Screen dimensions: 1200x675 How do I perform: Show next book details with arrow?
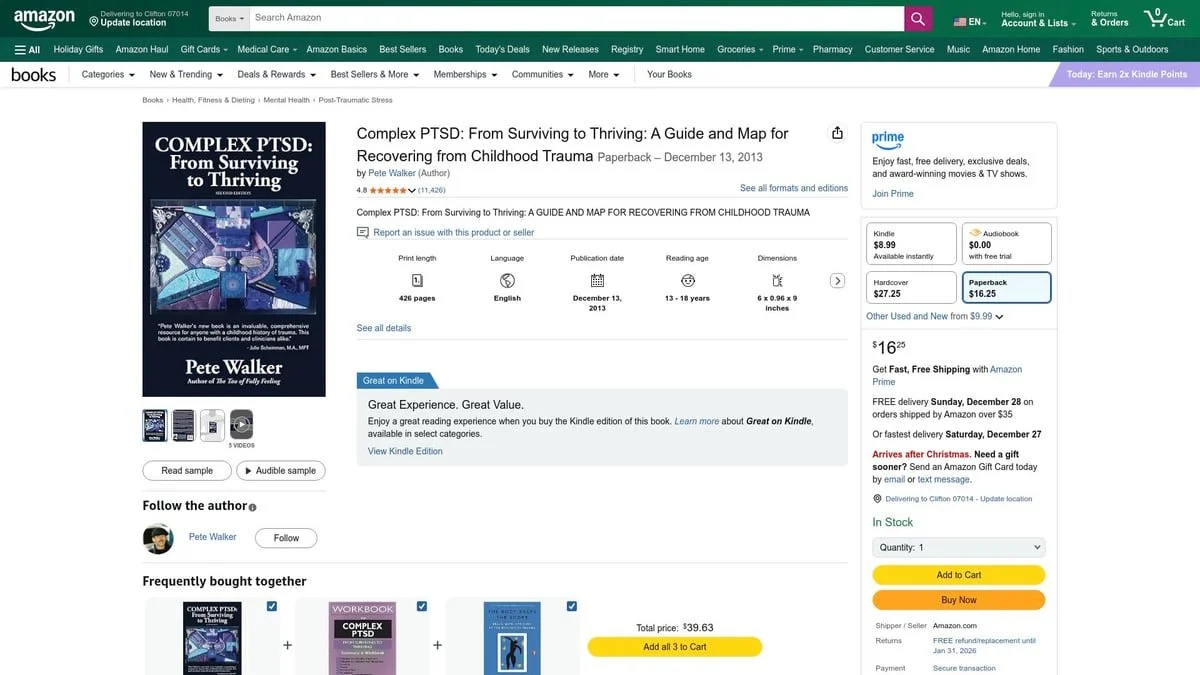tap(838, 281)
